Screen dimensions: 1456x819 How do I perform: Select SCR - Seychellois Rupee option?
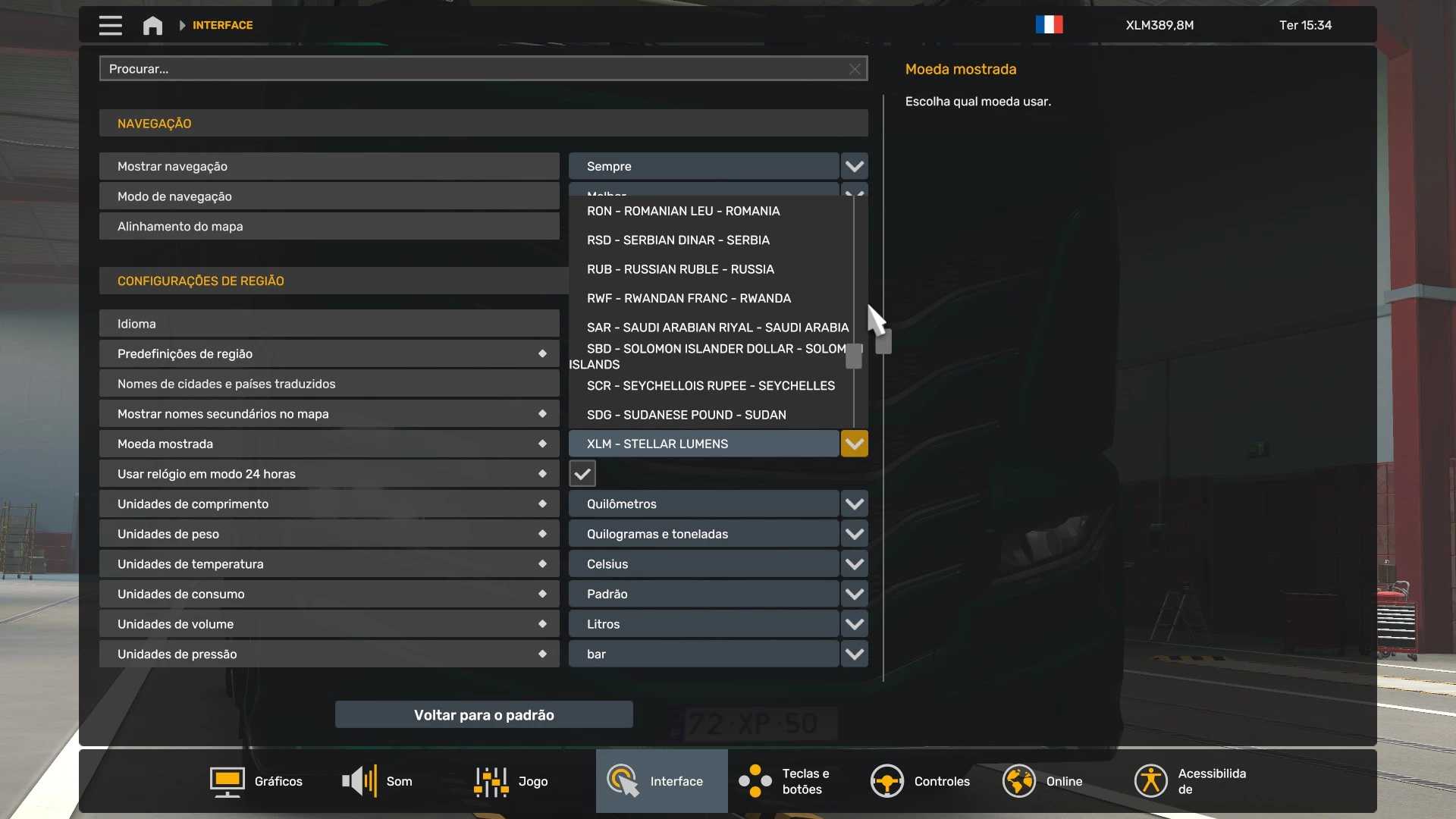(711, 385)
